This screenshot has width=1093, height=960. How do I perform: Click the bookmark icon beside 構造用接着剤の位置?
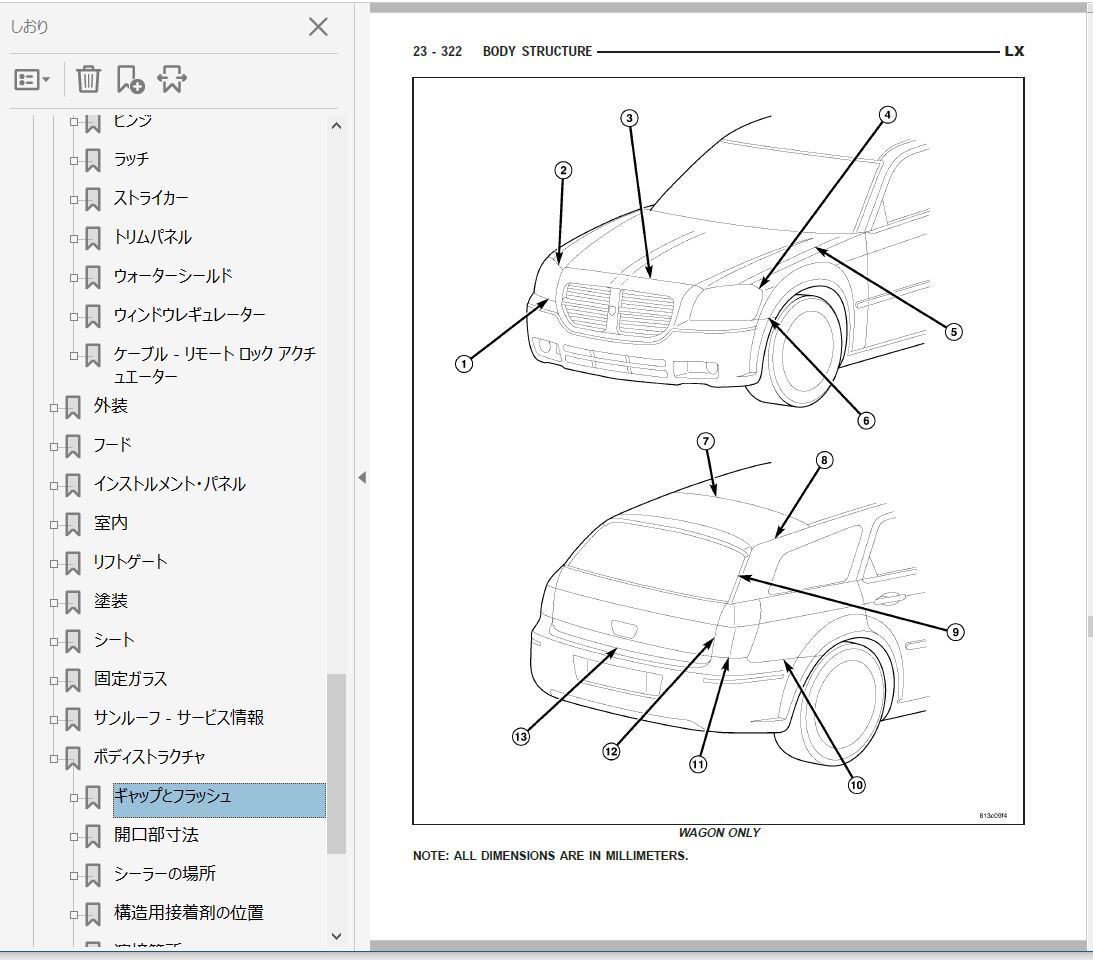(x=93, y=915)
